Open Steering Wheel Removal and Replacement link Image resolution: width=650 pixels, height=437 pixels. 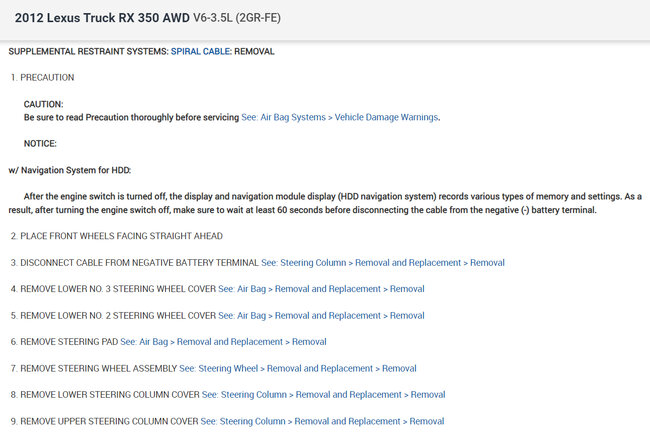pyautogui.click(x=297, y=368)
